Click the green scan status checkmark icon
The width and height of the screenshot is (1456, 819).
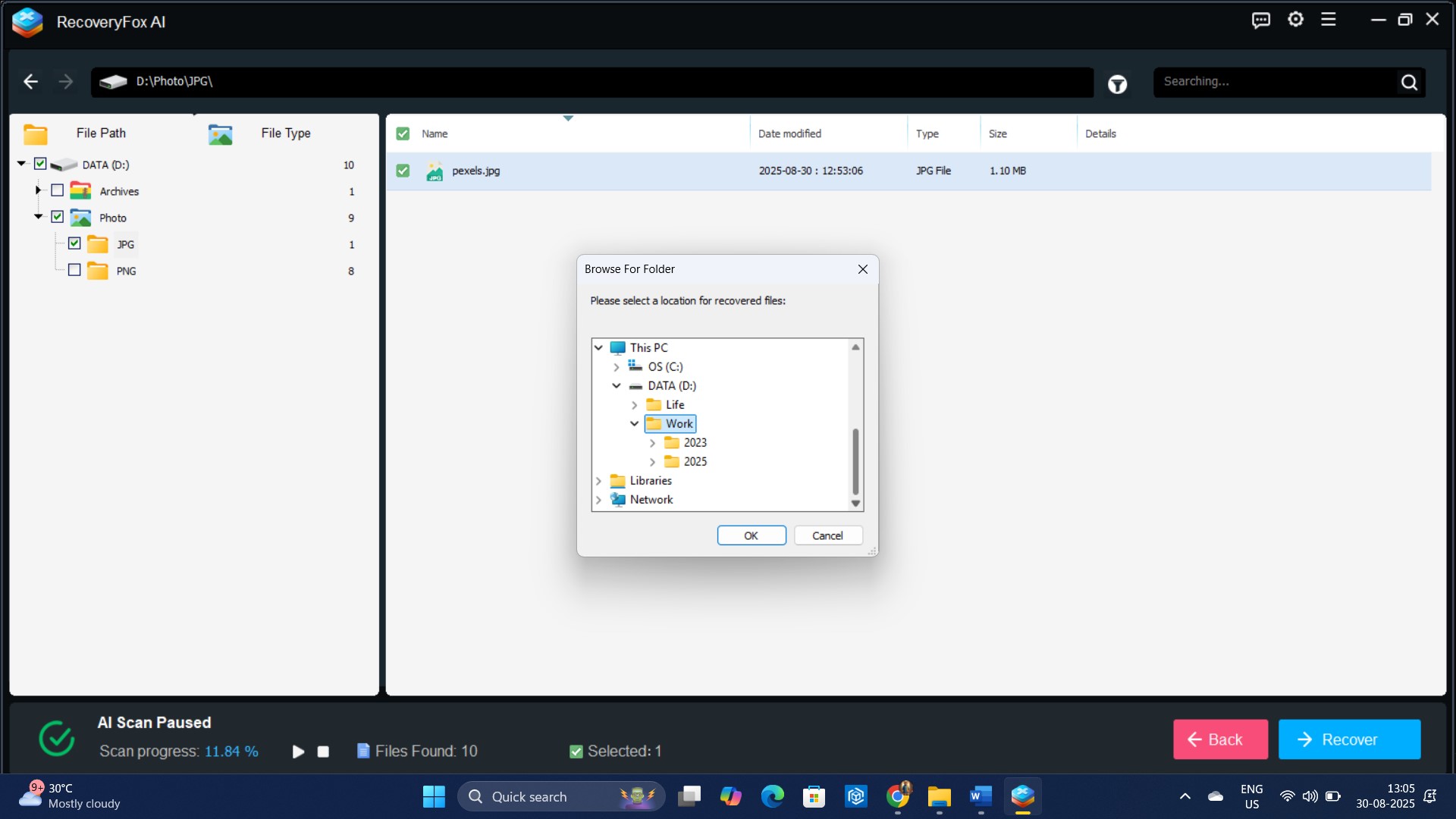coord(57,738)
